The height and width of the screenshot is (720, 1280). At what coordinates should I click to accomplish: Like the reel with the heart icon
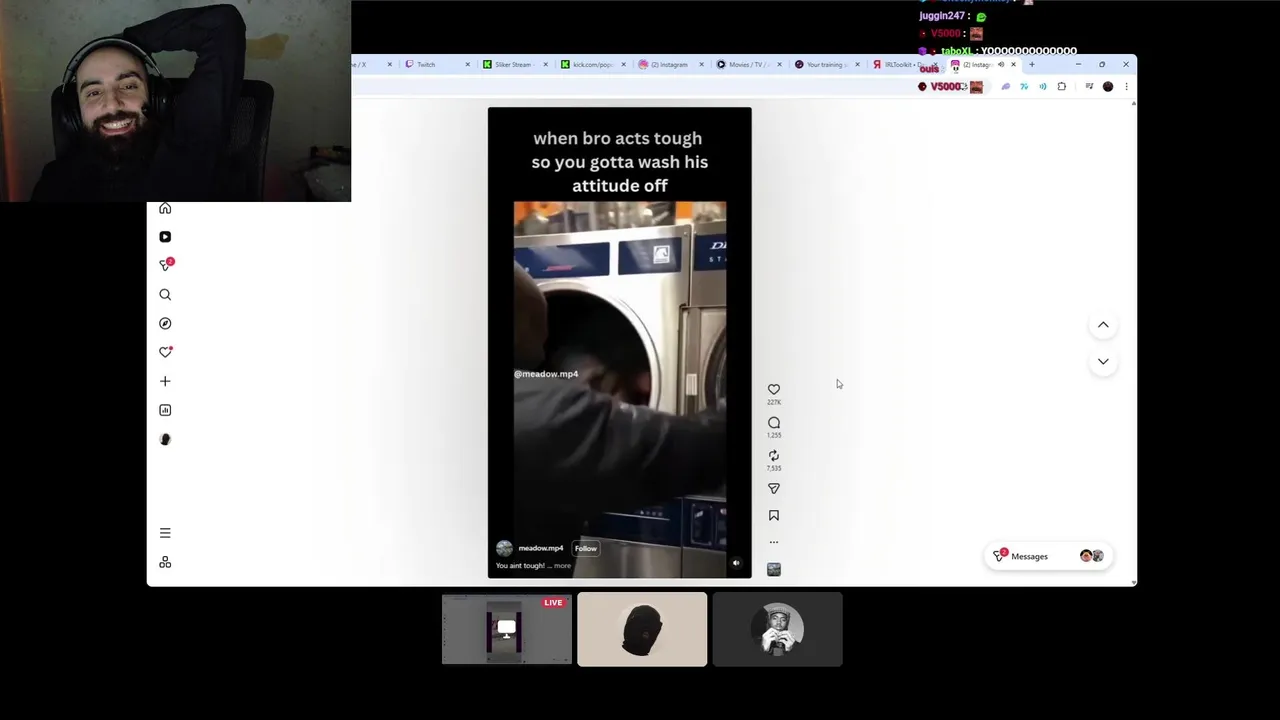click(774, 389)
